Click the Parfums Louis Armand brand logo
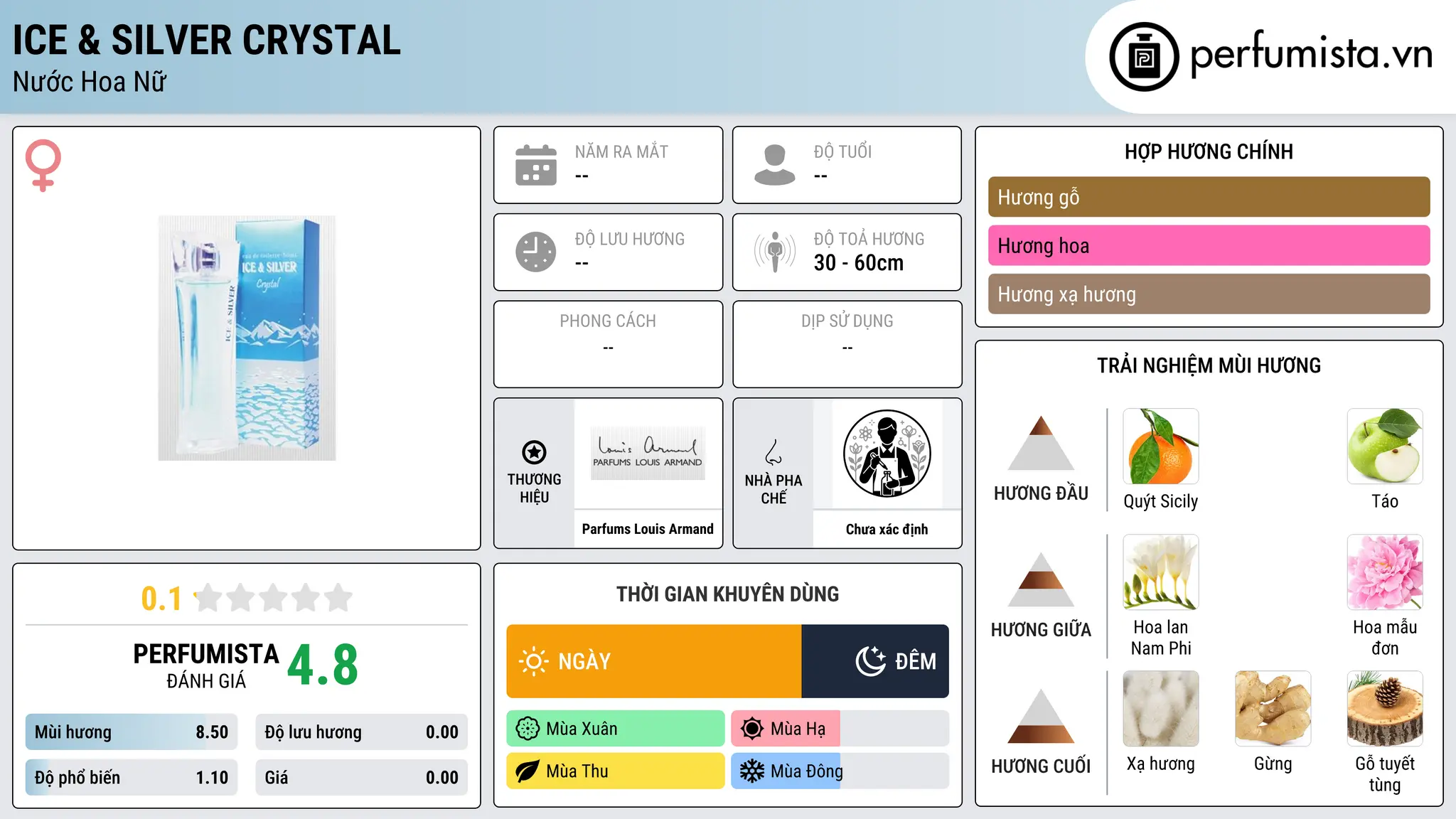Screen dimensions: 1456x819 pyautogui.click(x=648, y=453)
